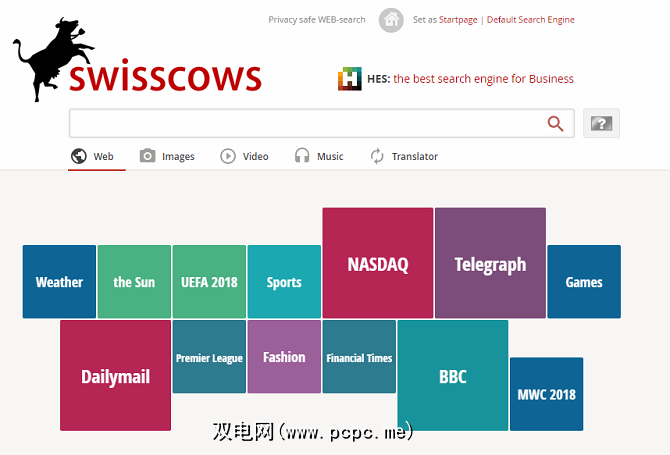The height and width of the screenshot is (455, 670).
Task: Open the 'the Sun' tile
Action: pyautogui.click(x=134, y=282)
